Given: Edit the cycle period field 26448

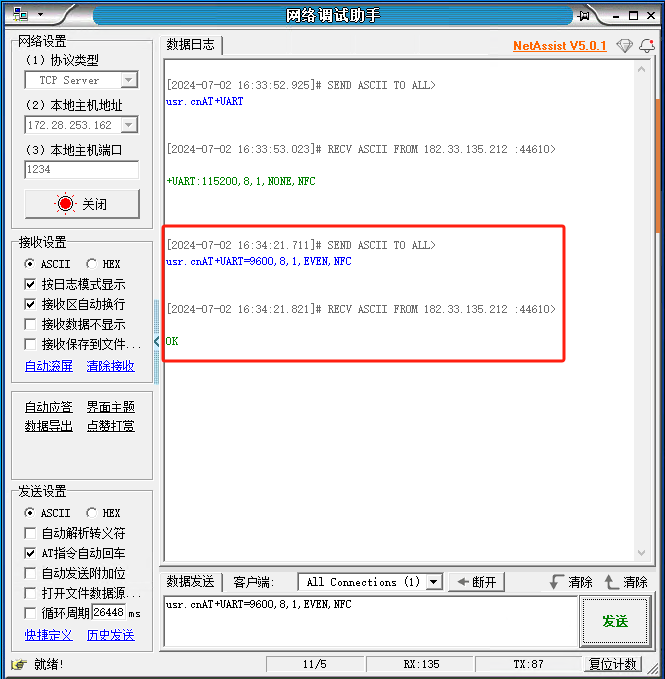Looking at the screenshot, I should coord(109,613).
